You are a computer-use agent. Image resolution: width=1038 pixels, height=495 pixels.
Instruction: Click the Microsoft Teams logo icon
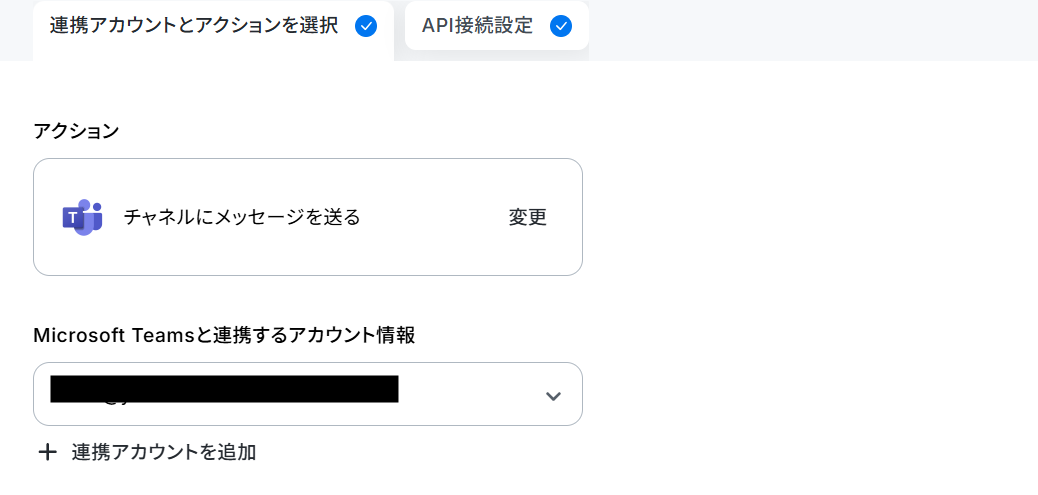[x=82, y=217]
